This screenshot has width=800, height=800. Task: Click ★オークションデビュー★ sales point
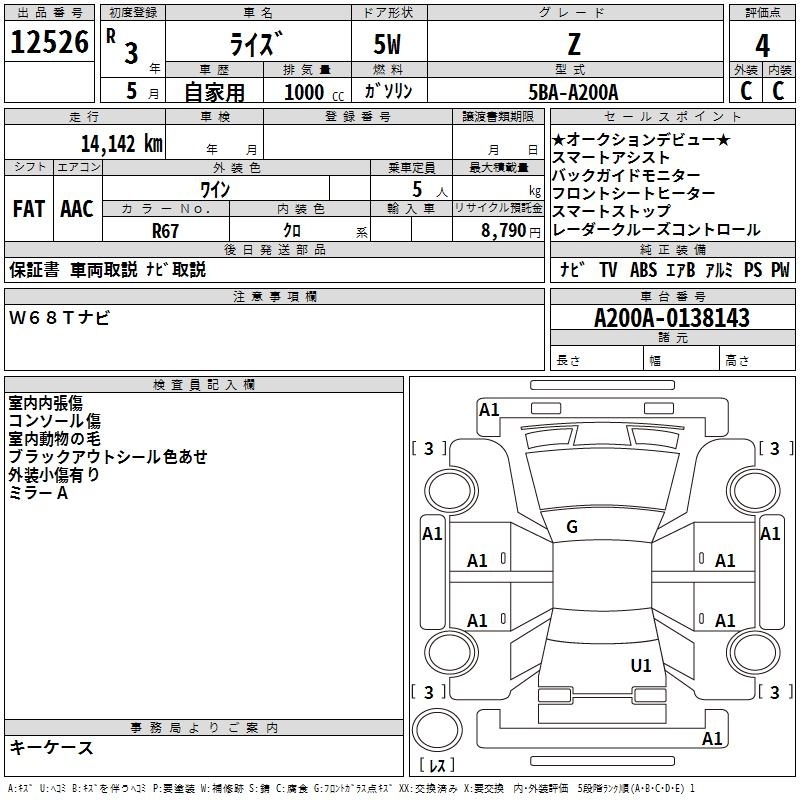(641, 139)
